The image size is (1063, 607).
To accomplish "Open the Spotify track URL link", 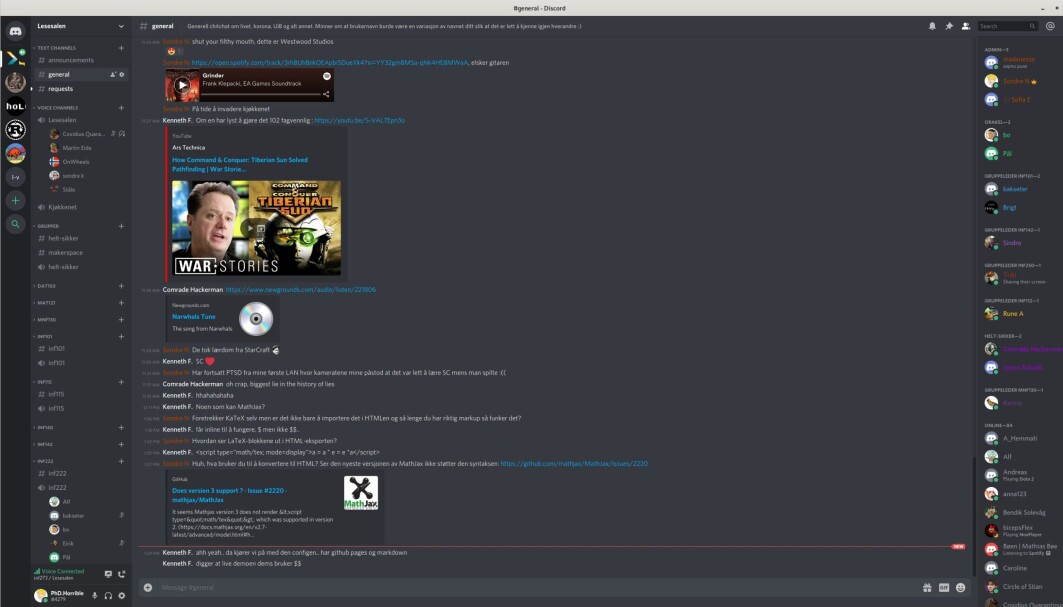I will [329, 62].
